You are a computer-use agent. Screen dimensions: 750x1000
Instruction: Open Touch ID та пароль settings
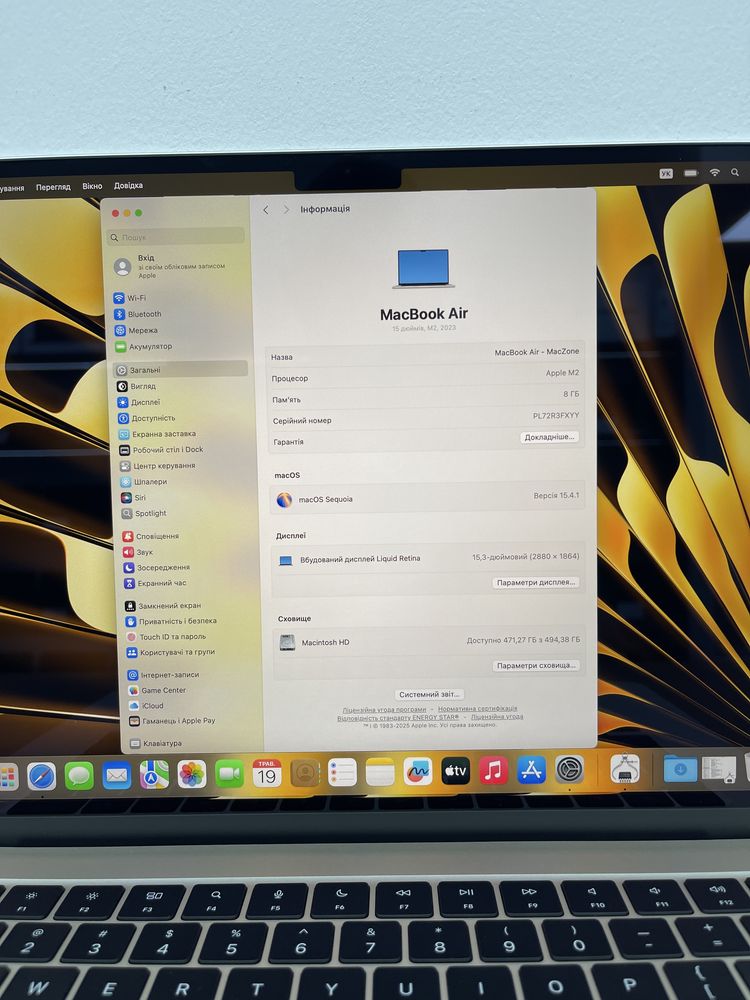pos(166,636)
